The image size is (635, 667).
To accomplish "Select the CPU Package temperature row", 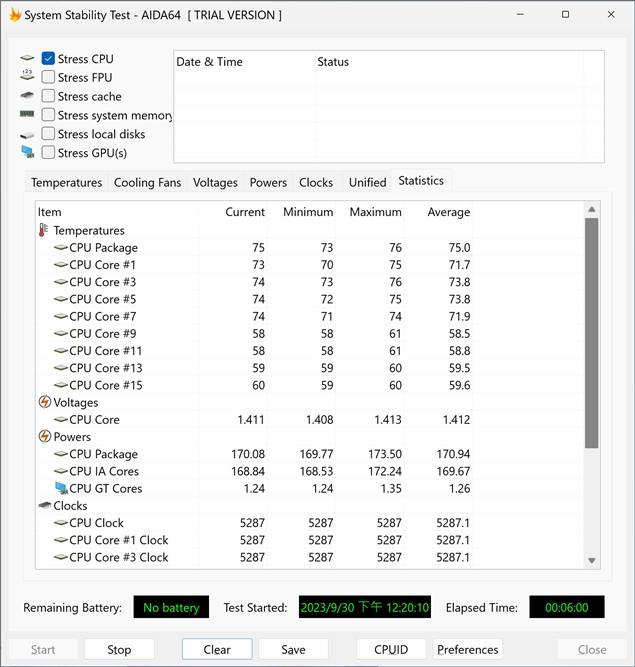I will 103,248.
